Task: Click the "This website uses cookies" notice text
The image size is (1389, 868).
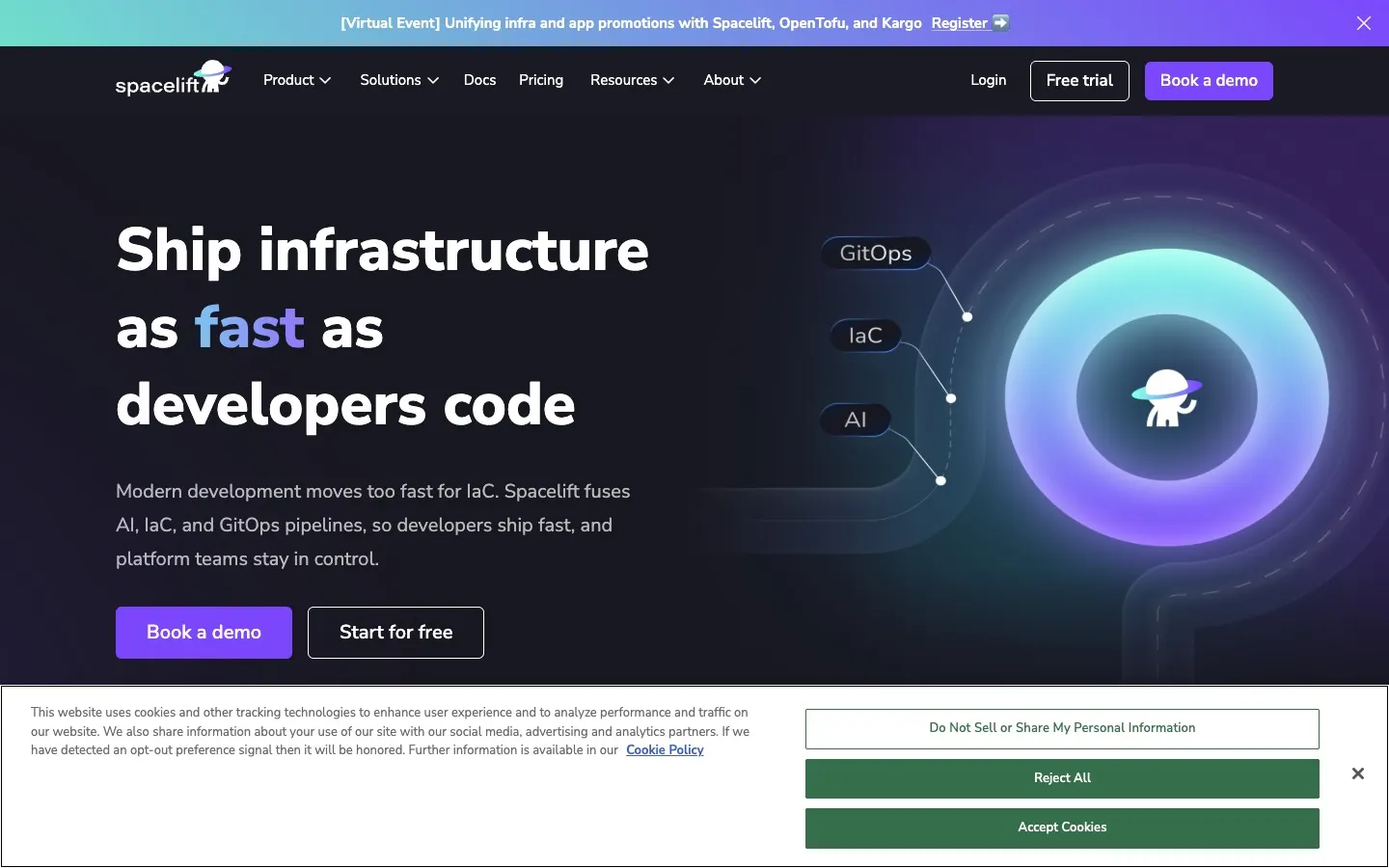Action: pos(390,731)
